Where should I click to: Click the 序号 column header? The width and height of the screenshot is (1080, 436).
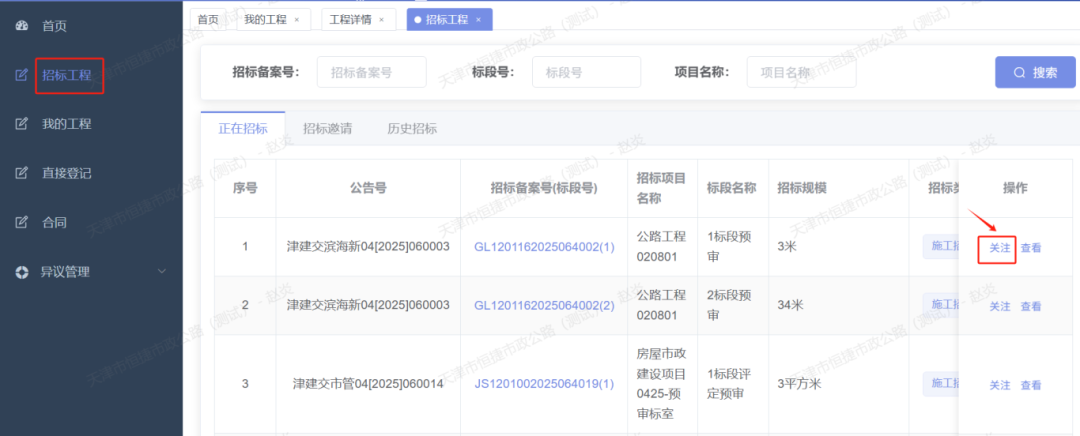(x=245, y=188)
